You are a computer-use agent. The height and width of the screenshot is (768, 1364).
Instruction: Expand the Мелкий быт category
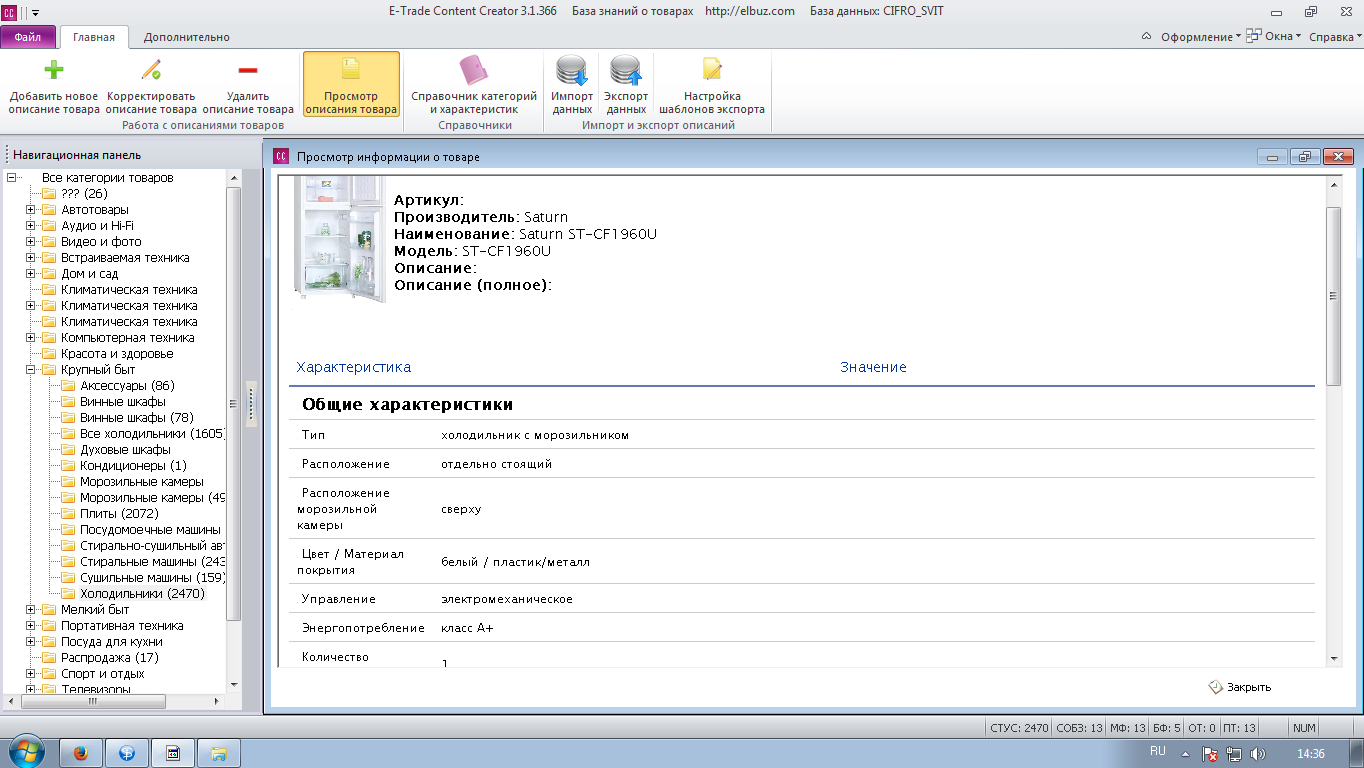[x=30, y=610]
